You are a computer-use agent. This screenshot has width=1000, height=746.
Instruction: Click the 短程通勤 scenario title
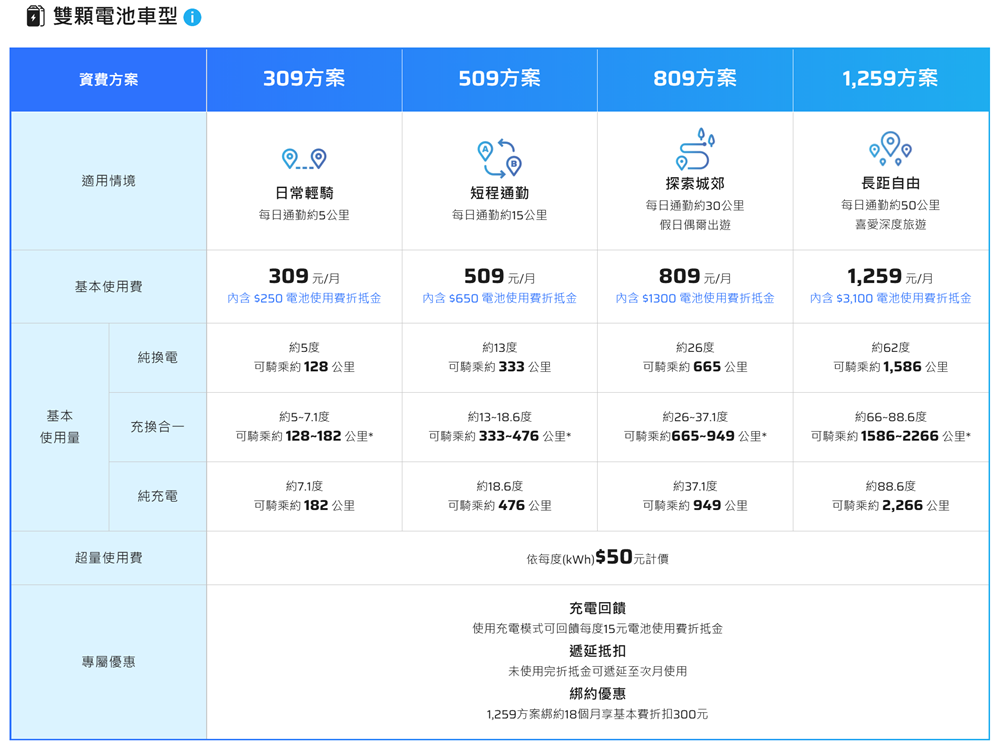pos(499,193)
